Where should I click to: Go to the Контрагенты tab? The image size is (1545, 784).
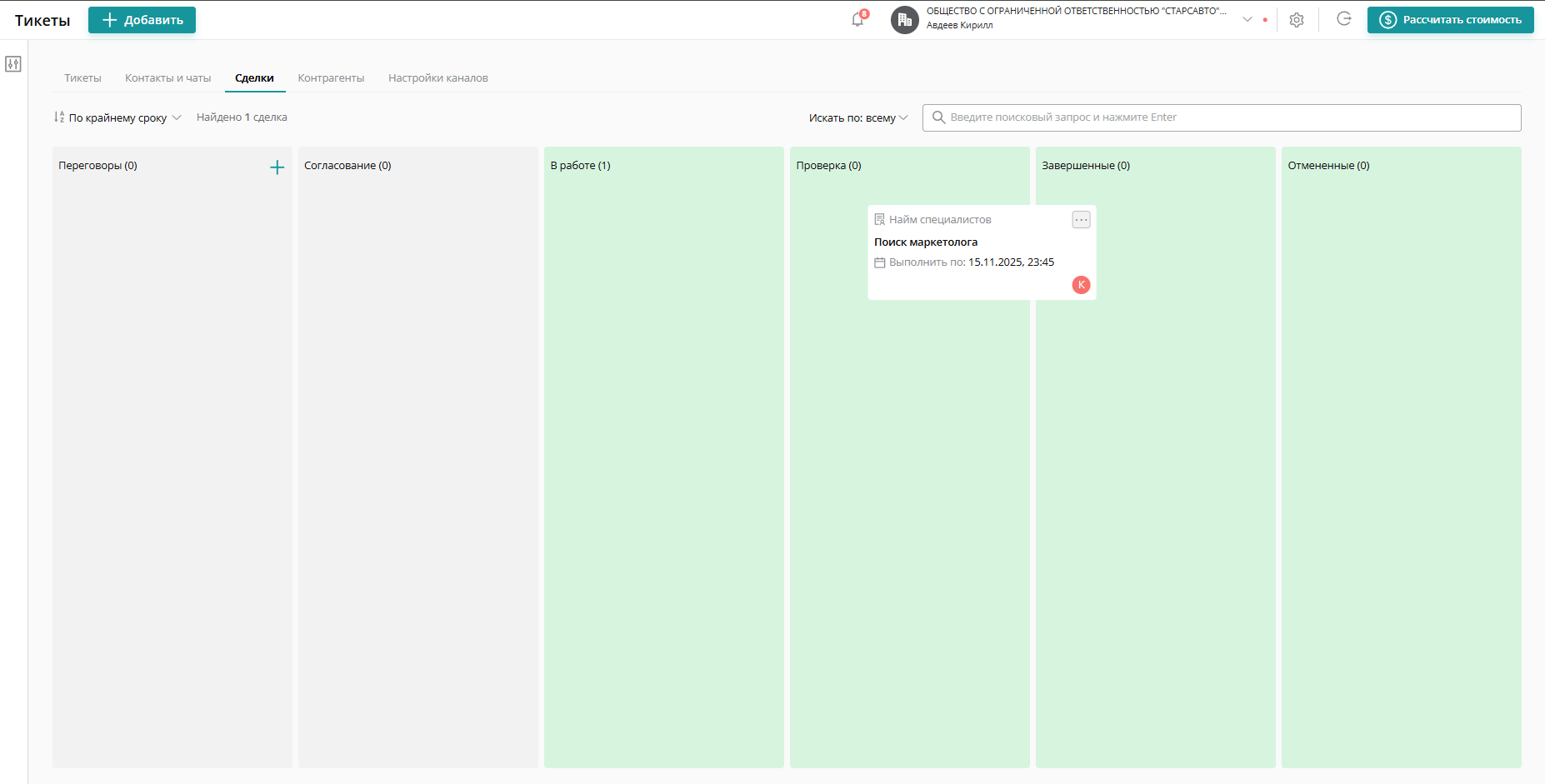pyautogui.click(x=331, y=78)
